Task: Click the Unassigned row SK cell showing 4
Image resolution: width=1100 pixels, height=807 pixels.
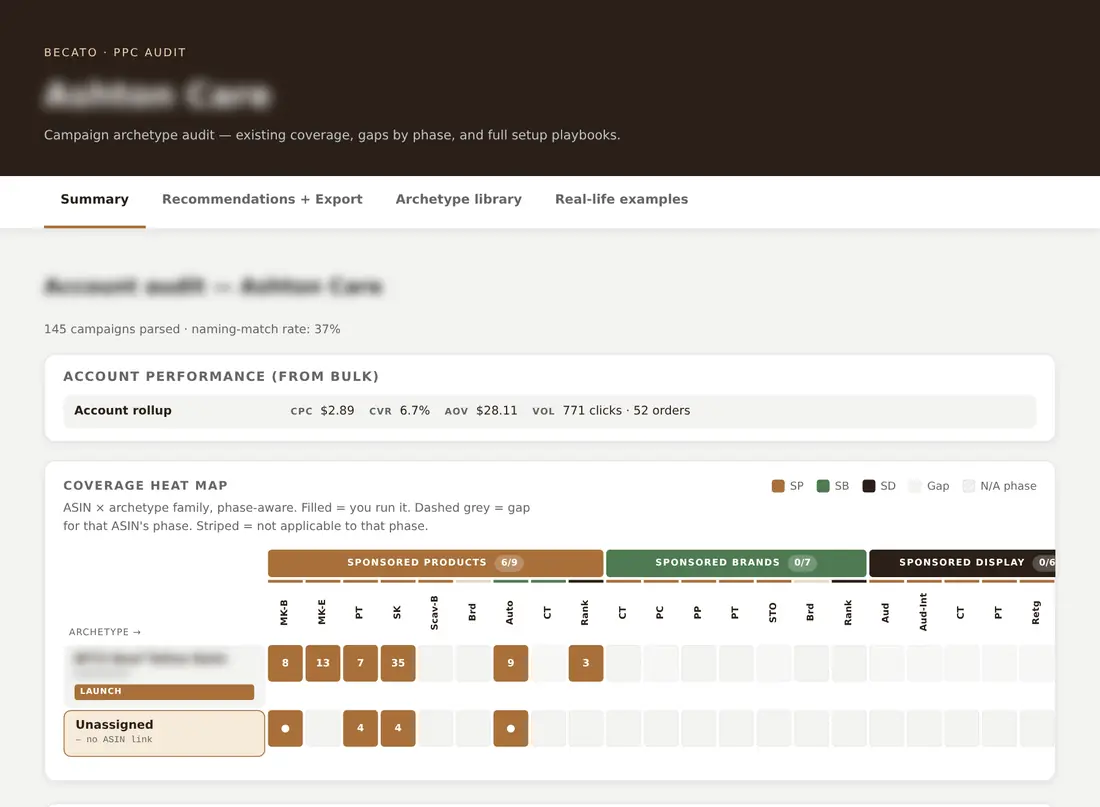Action: click(398, 728)
